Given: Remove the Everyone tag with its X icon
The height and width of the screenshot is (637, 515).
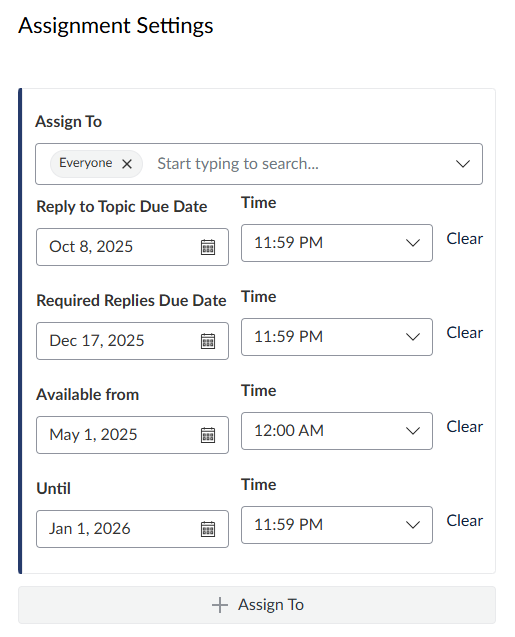Looking at the screenshot, I should pos(127,164).
